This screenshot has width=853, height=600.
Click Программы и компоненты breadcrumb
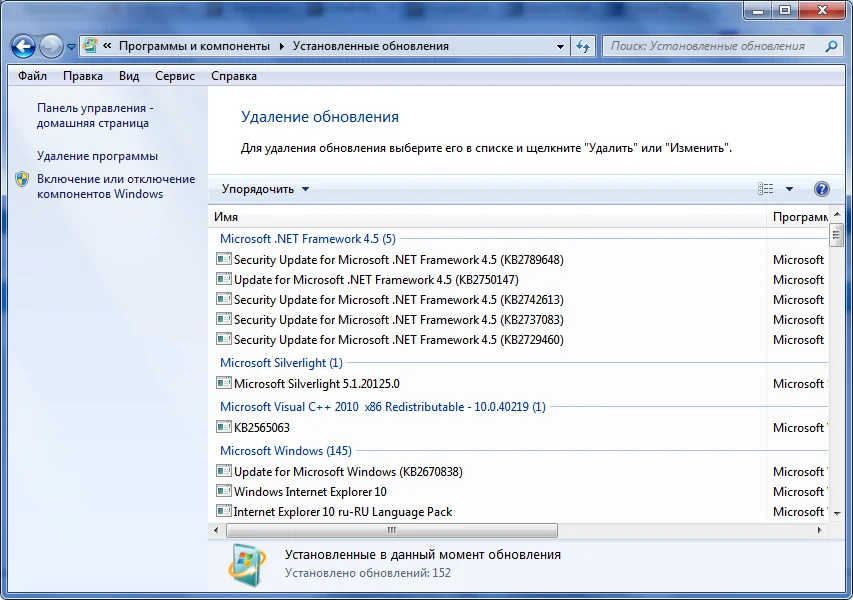(x=194, y=46)
